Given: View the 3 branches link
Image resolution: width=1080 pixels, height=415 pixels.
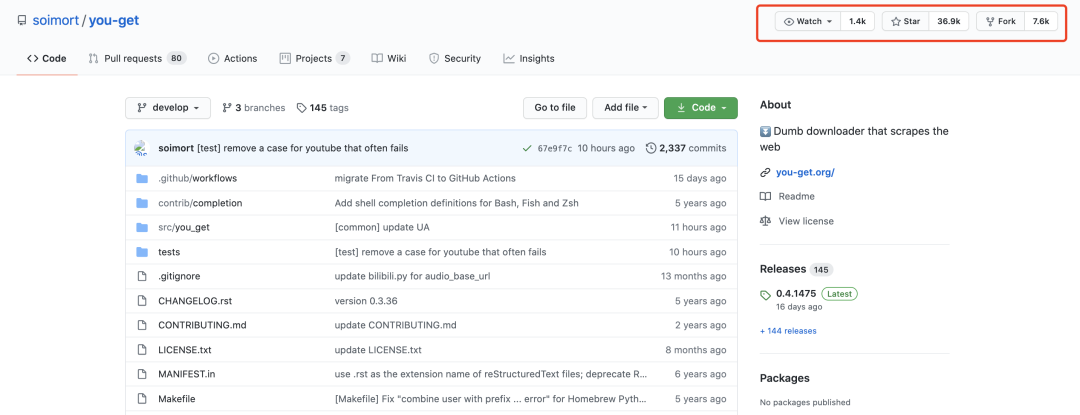Looking at the screenshot, I should [x=253, y=107].
